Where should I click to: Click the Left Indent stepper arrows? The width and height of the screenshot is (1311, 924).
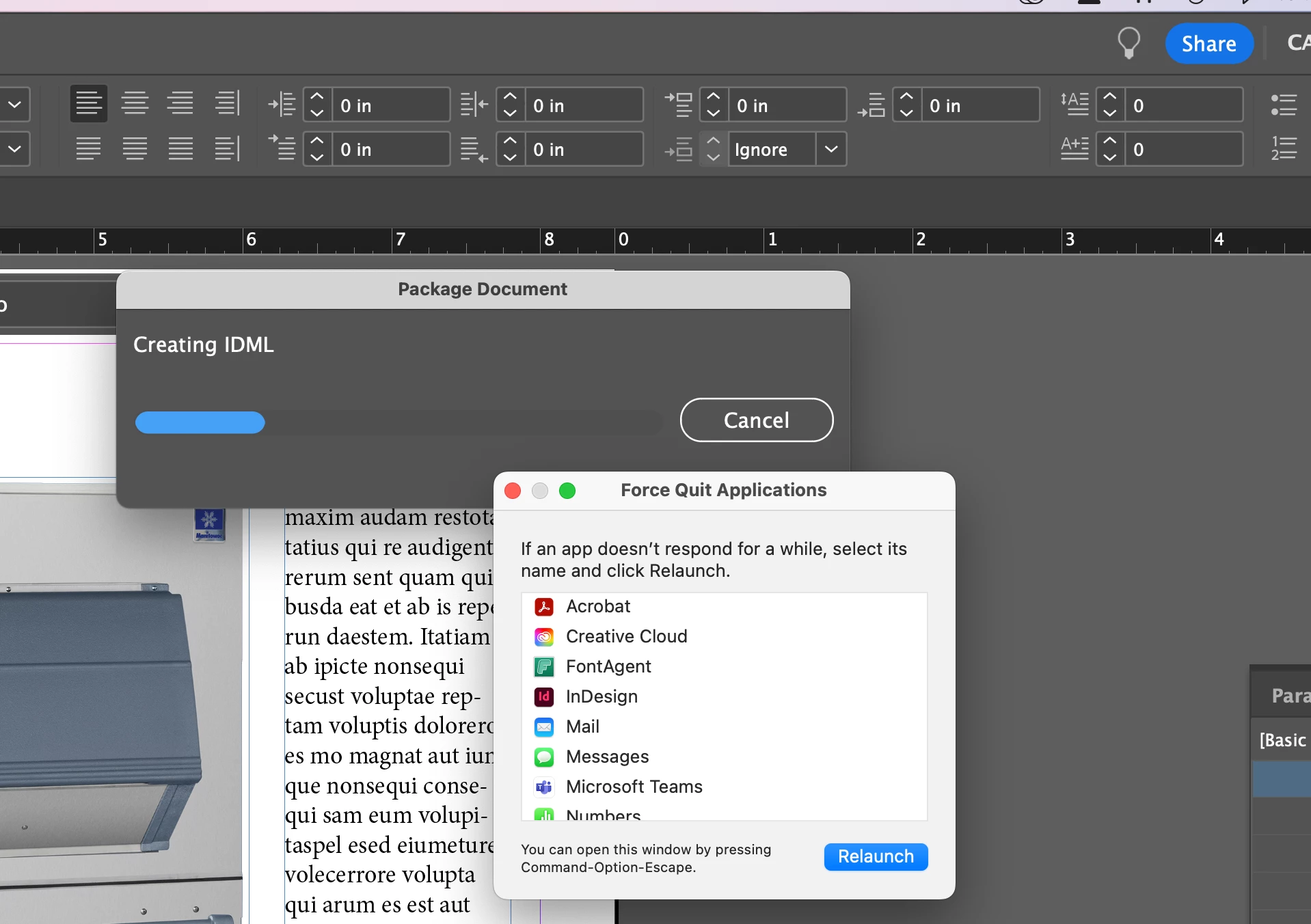point(317,105)
